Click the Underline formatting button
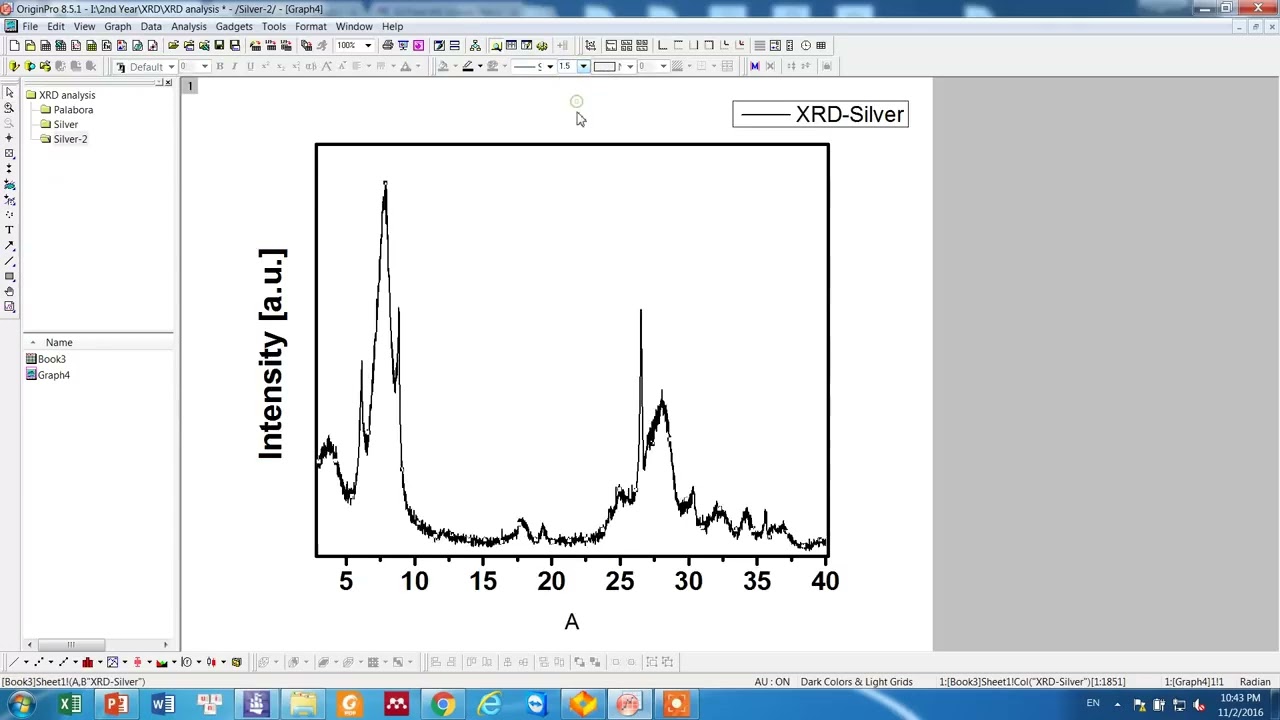The image size is (1280, 720). 250,67
